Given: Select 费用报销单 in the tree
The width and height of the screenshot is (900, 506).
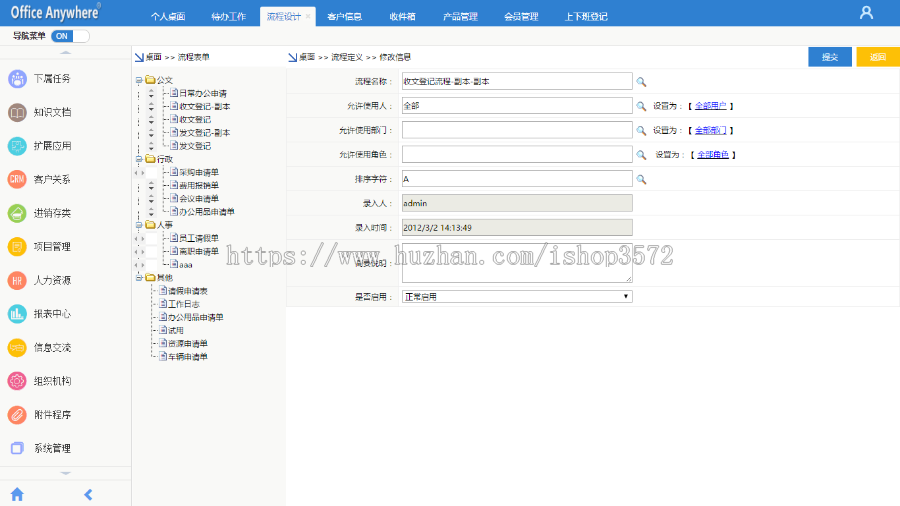Looking at the screenshot, I should (x=199, y=185).
